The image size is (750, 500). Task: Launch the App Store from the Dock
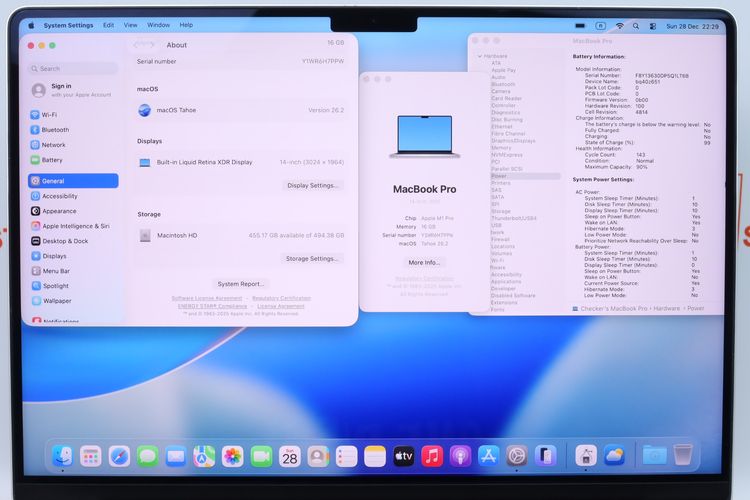[x=488, y=456]
